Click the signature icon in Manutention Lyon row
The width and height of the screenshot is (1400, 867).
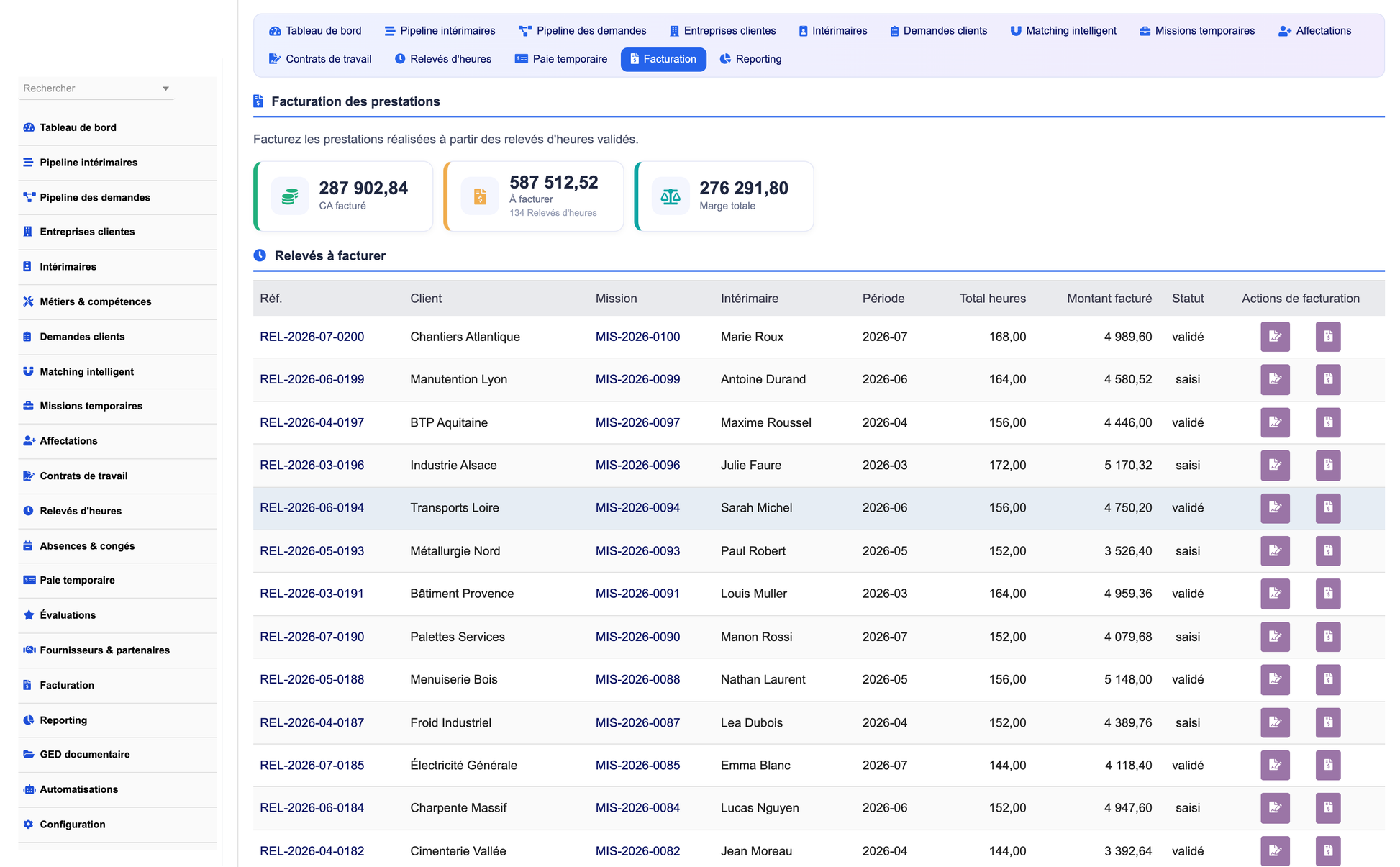click(1275, 379)
